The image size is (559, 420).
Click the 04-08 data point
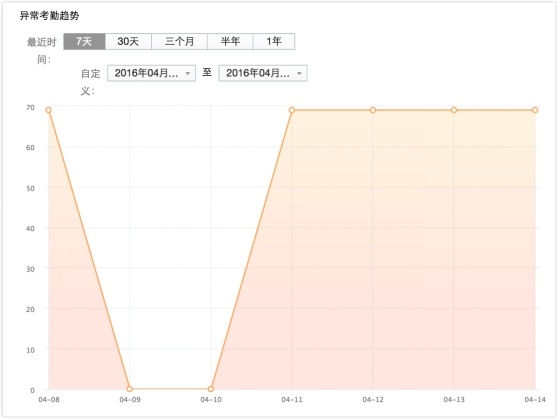[x=48, y=110]
